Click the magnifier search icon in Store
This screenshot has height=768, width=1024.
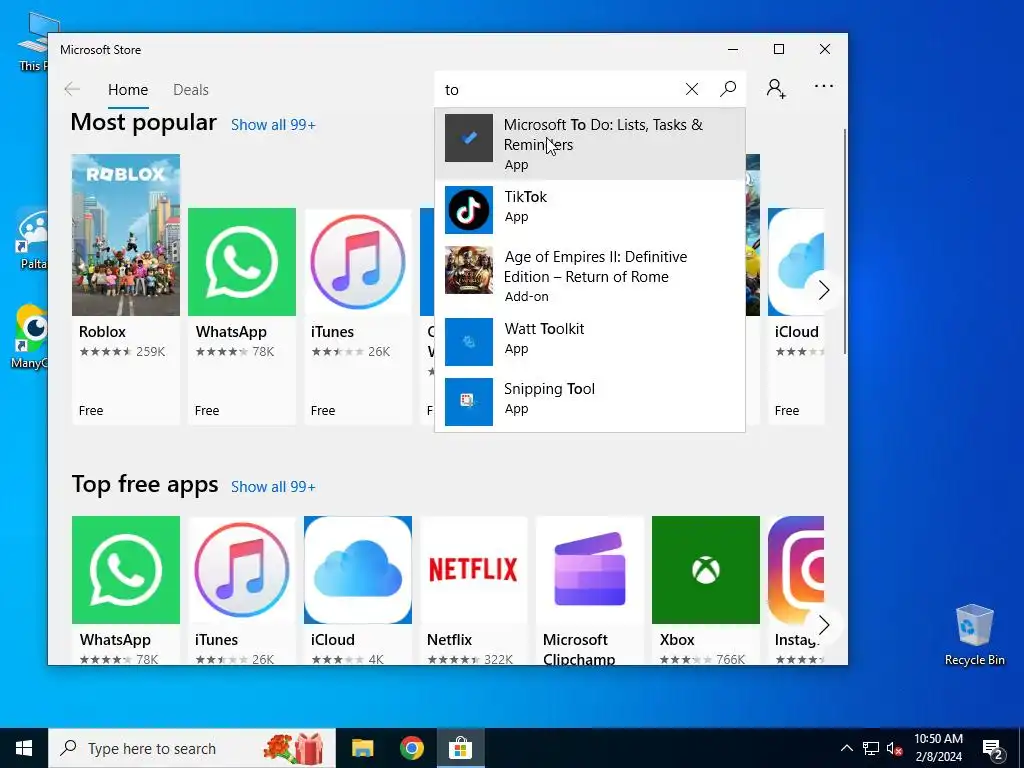click(x=728, y=89)
